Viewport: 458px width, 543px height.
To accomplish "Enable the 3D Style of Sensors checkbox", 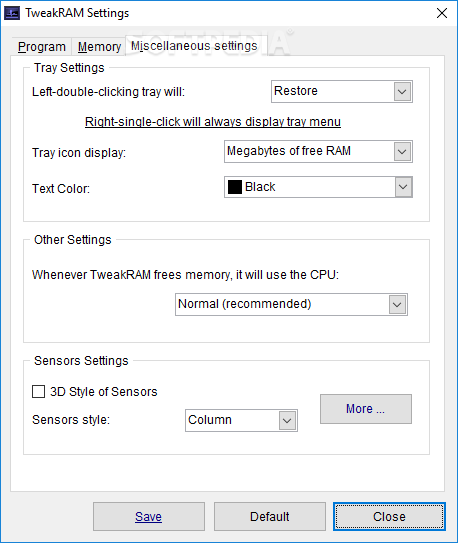I will coord(38,392).
